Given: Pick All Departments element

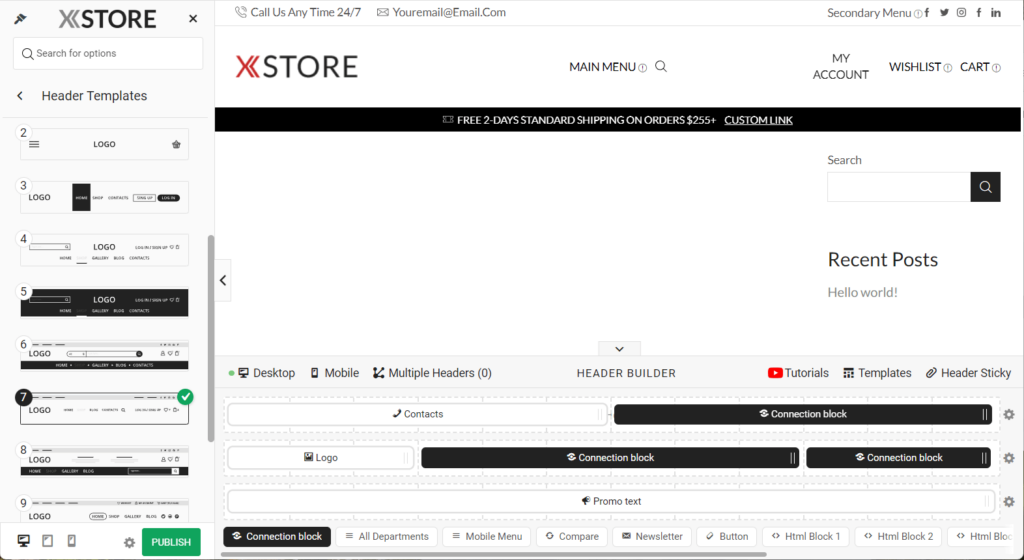Looking at the screenshot, I should [387, 537].
